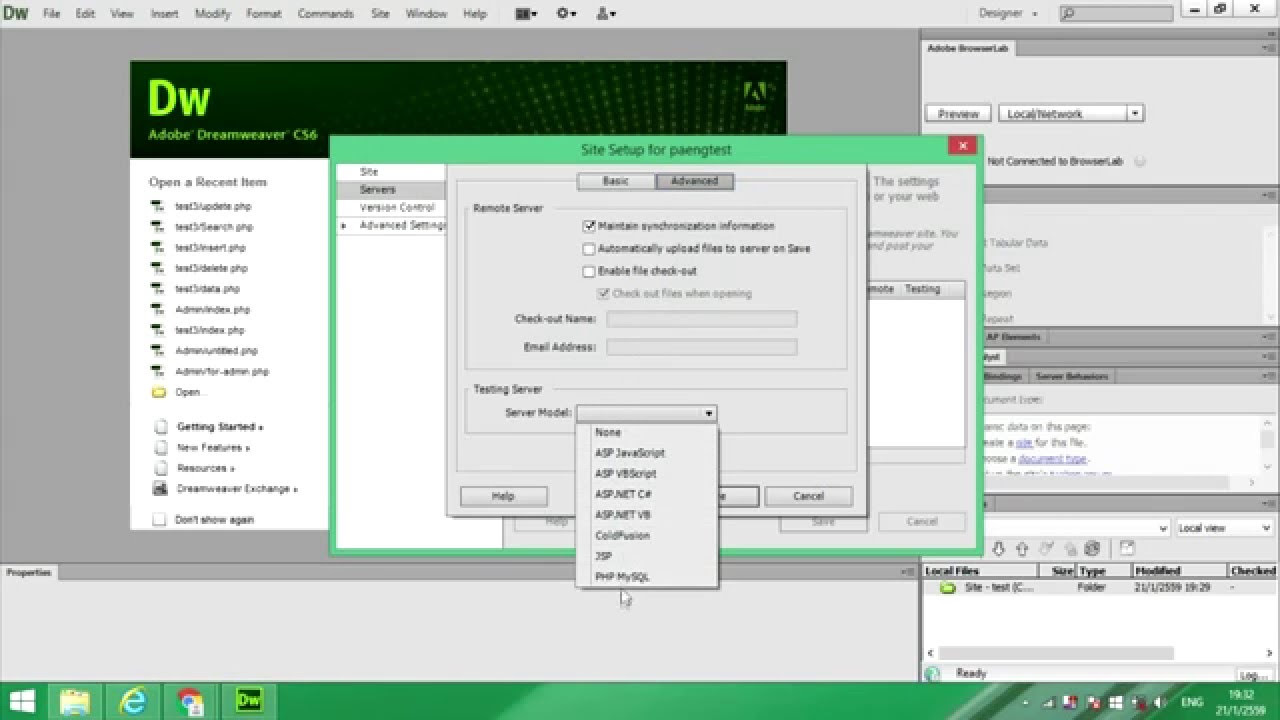Open Google Chrome from the taskbar
This screenshot has height=720, width=1280.
(x=191, y=701)
